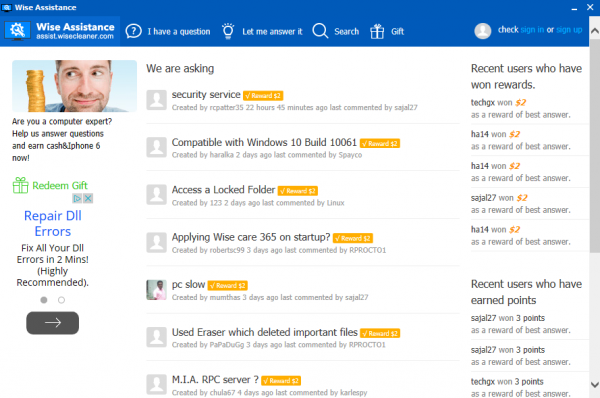
Task: Open the 'security service' question
Action: pyautogui.click(x=206, y=94)
